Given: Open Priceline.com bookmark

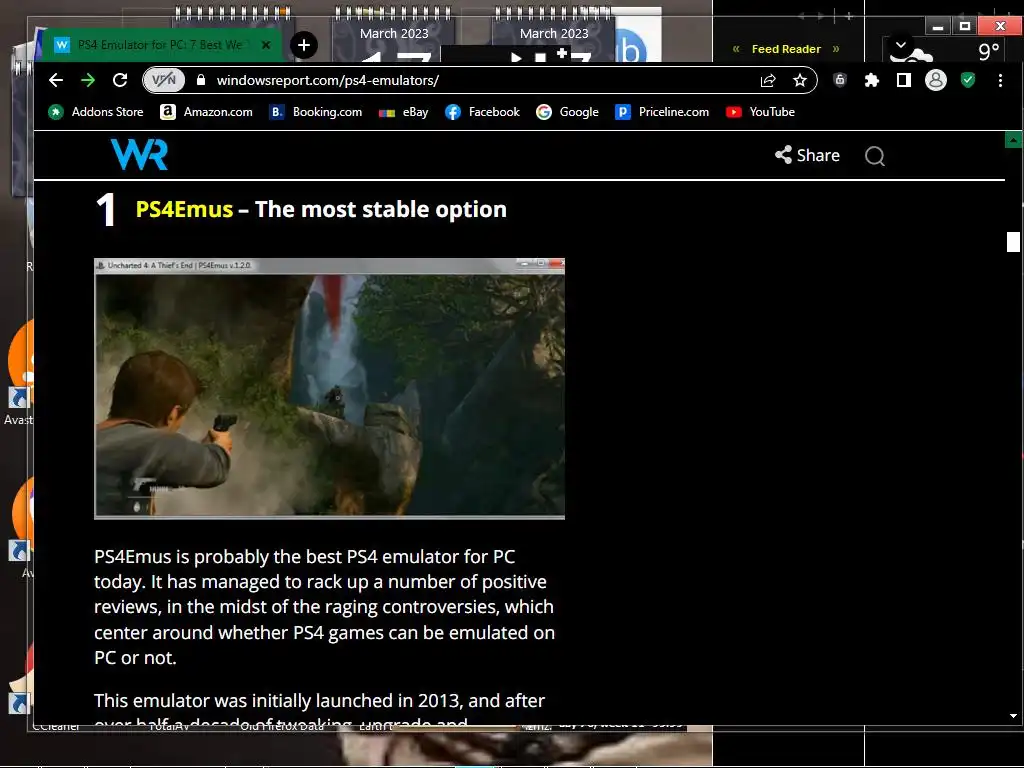Looking at the screenshot, I should pyautogui.click(x=662, y=112).
